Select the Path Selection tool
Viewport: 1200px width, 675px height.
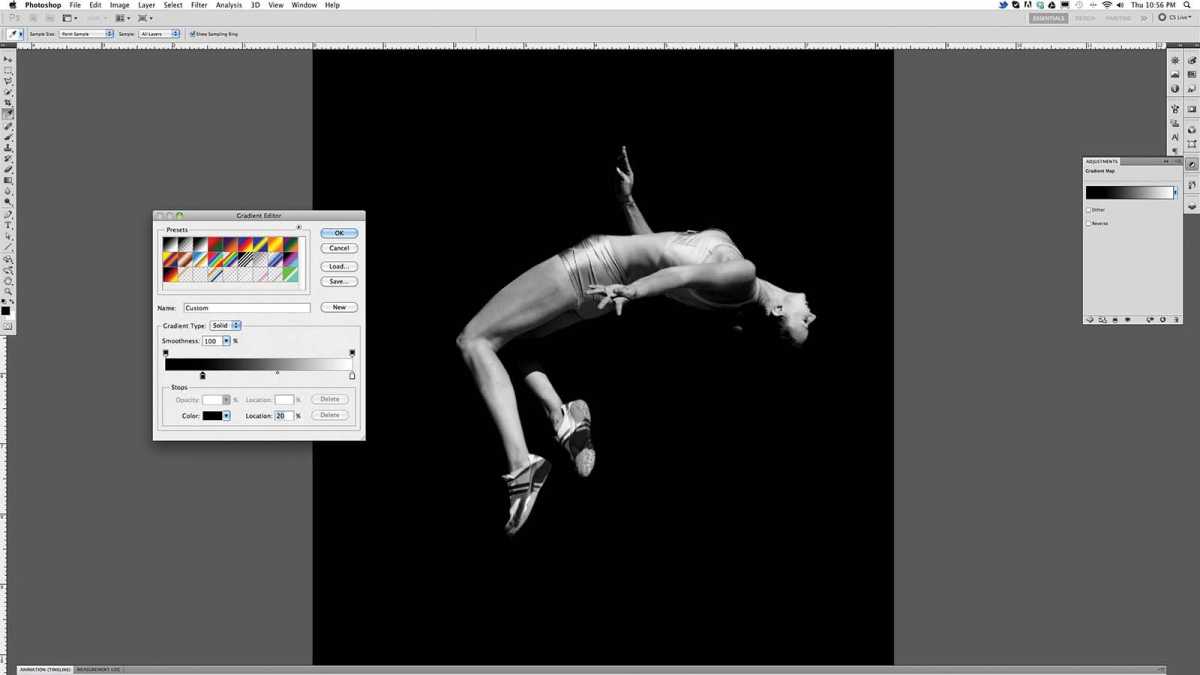(x=8, y=236)
